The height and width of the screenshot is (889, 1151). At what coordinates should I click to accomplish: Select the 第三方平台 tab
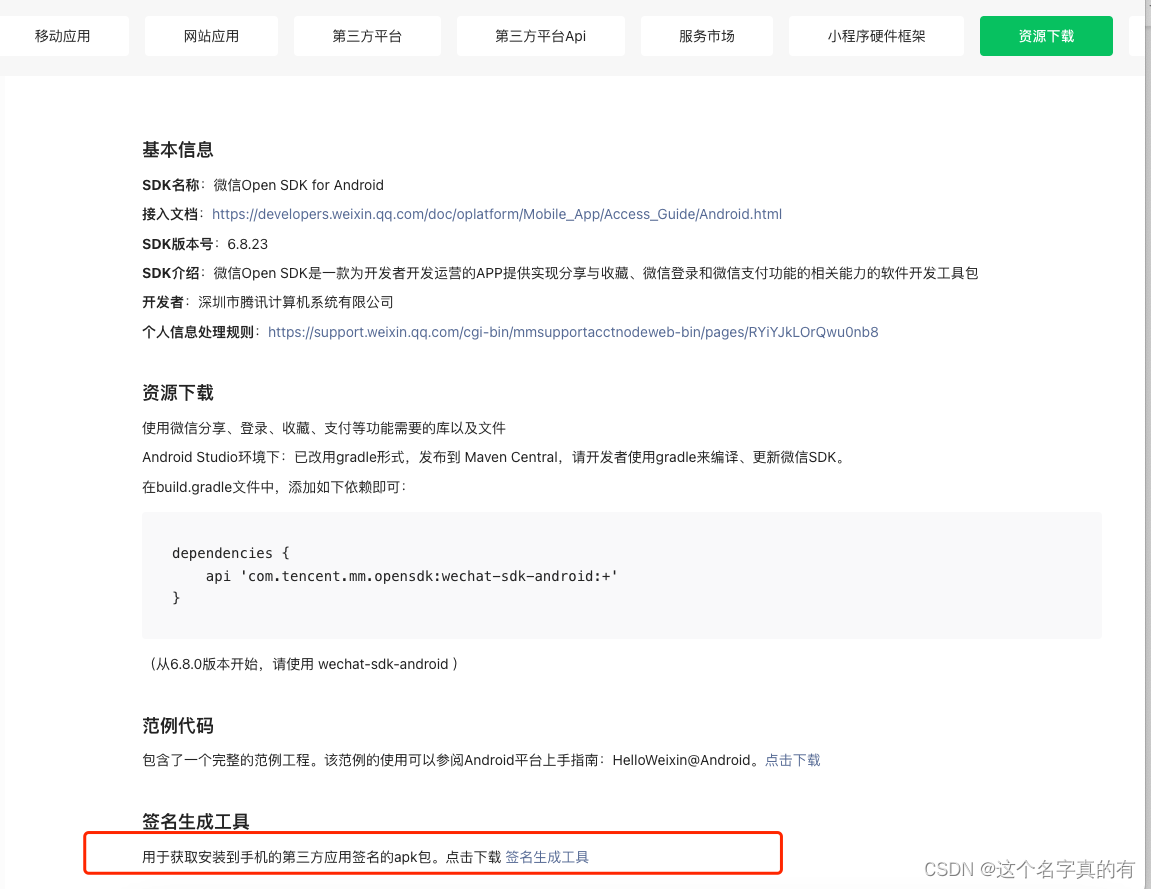coord(367,36)
